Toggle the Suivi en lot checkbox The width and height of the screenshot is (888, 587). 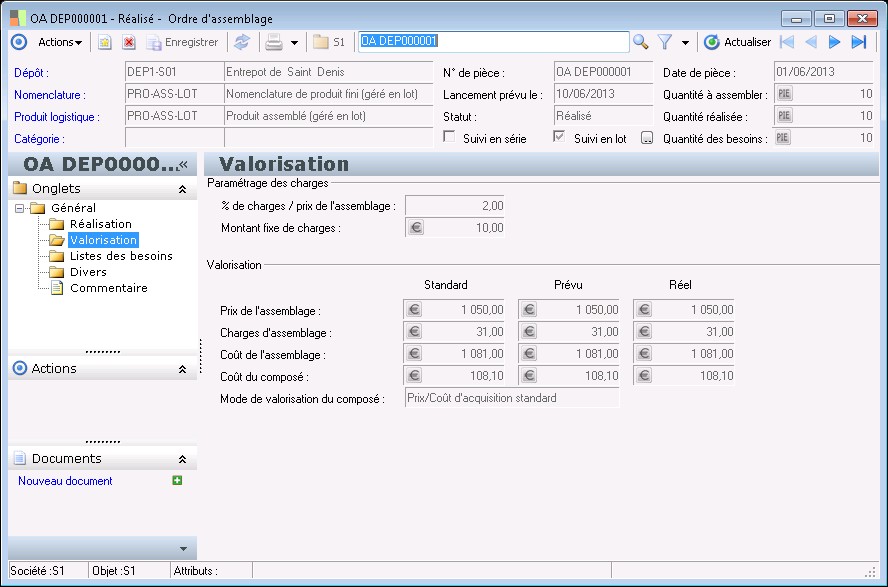560,138
